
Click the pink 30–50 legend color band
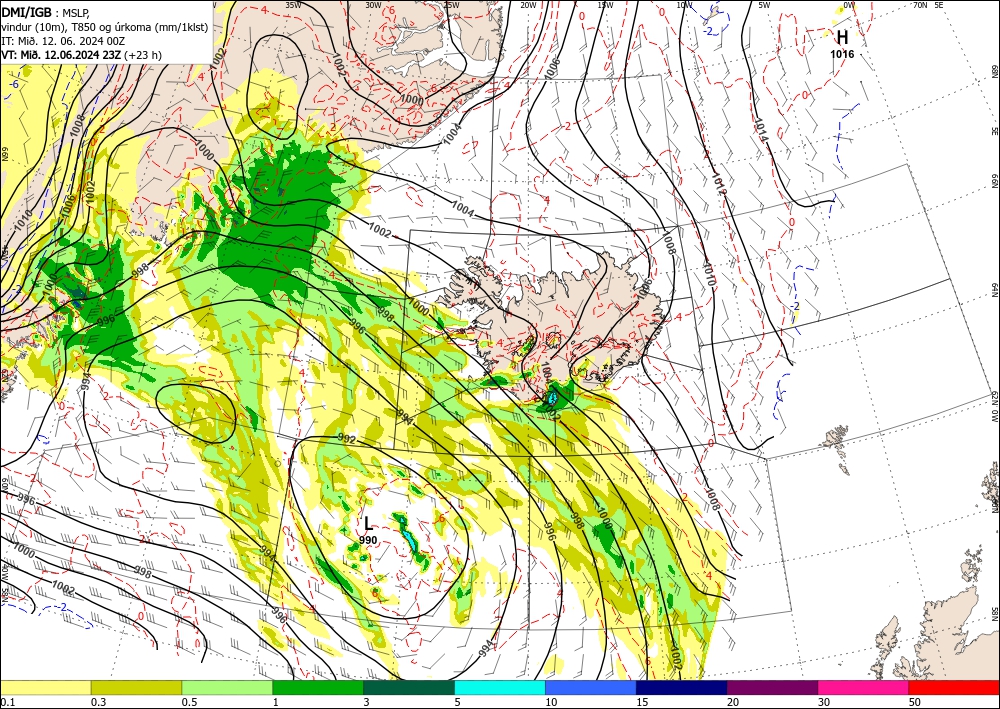[864, 687]
